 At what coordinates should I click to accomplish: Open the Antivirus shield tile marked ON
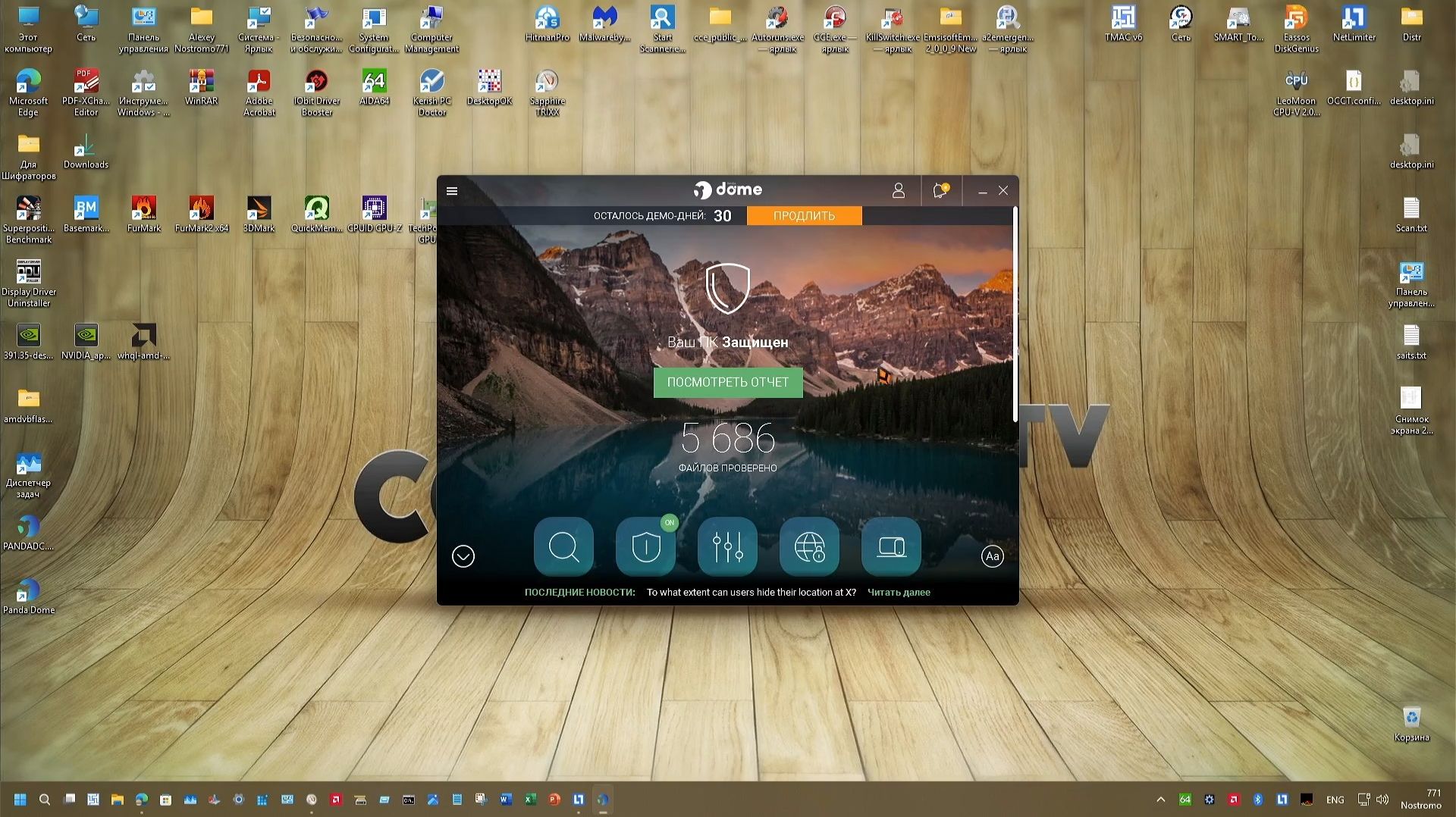tap(646, 546)
